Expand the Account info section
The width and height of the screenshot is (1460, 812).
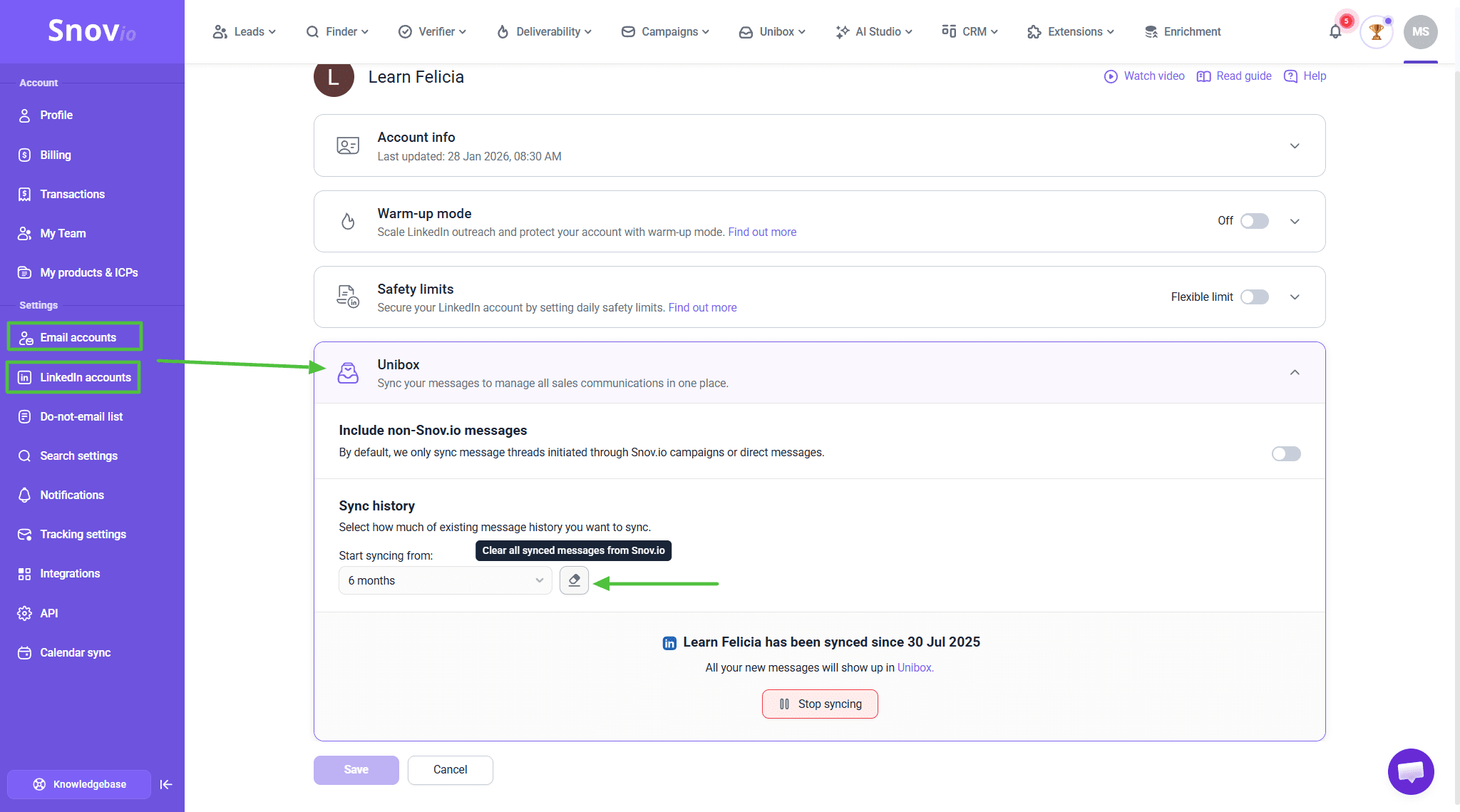1295,145
